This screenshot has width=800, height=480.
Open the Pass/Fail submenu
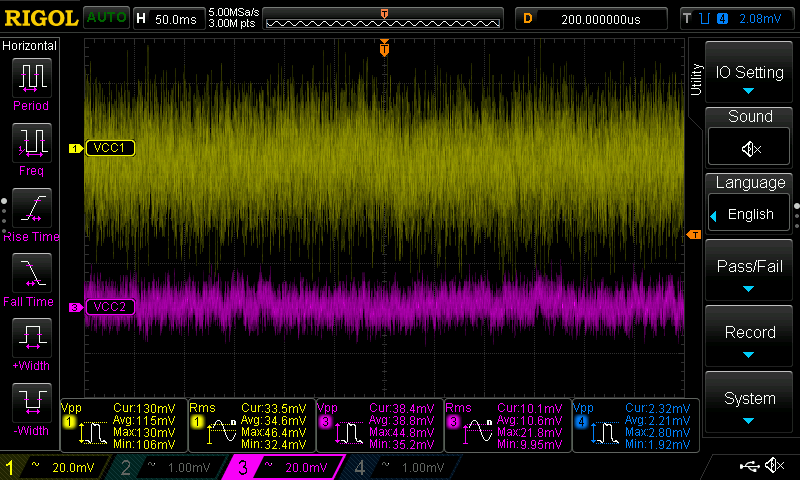point(749,270)
